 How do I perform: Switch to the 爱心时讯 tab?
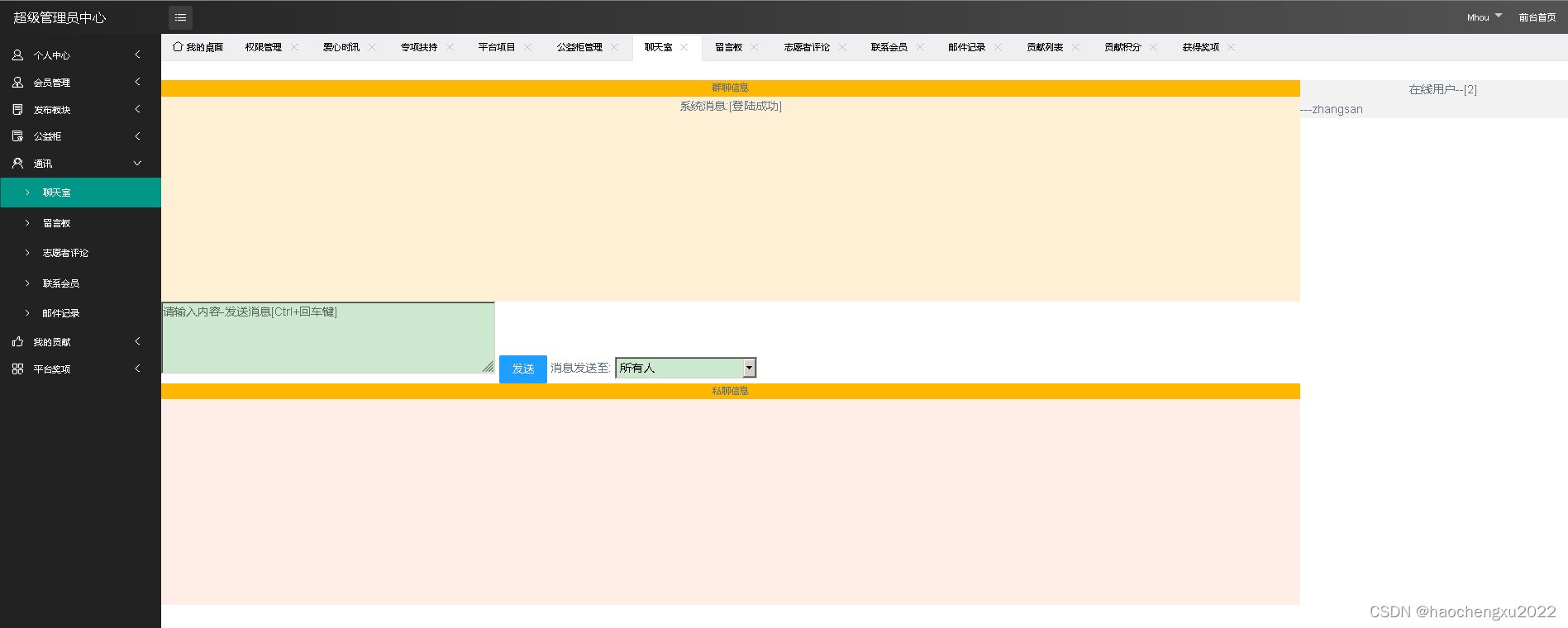click(x=341, y=47)
